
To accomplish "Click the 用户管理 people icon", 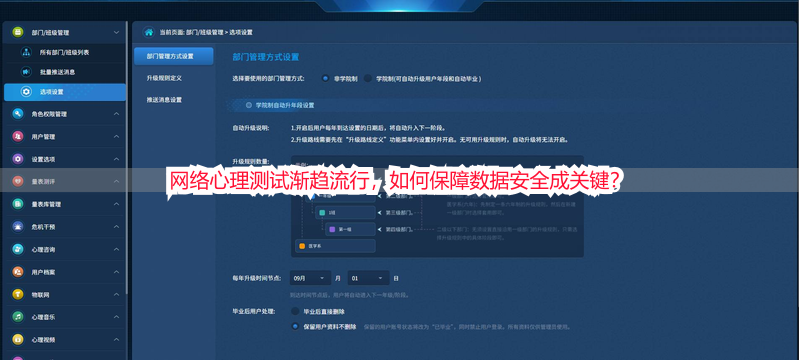I will (x=18, y=137).
